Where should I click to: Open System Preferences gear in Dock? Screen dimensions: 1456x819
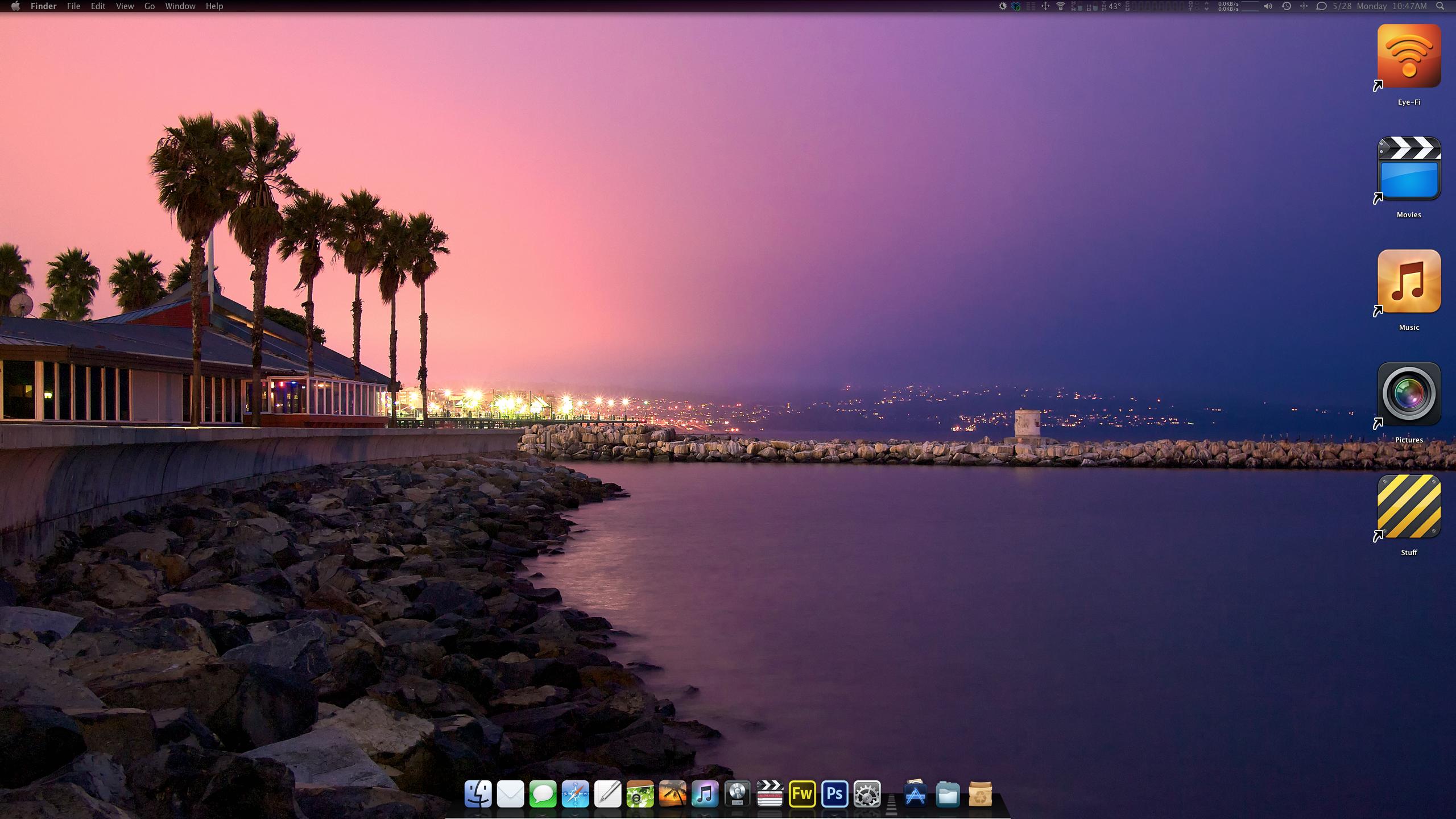pyautogui.click(x=867, y=794)
